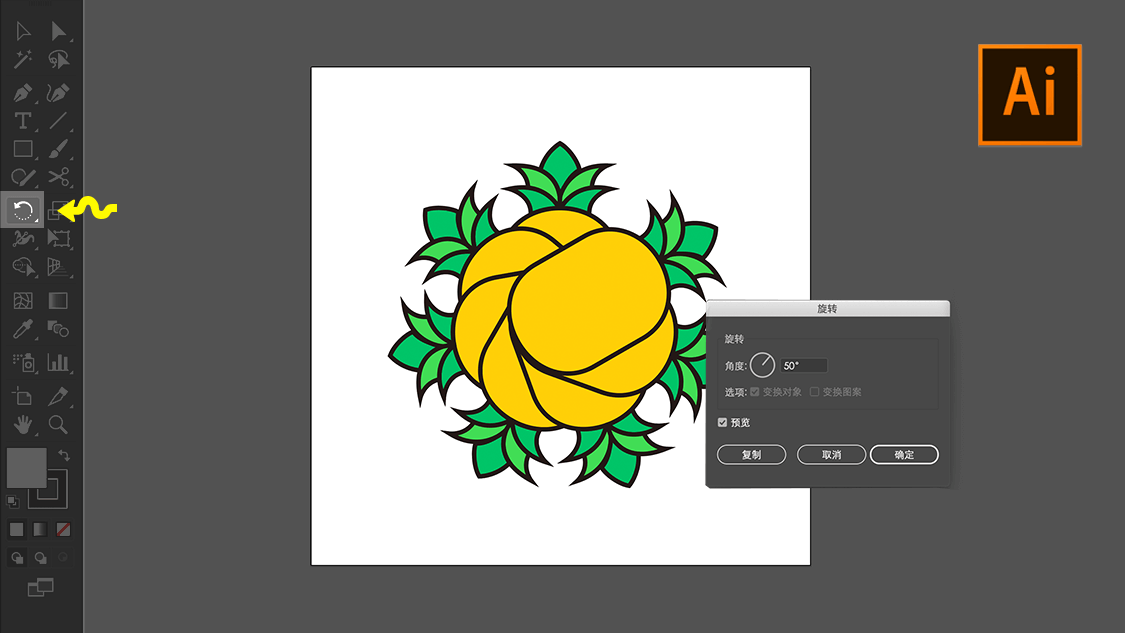The height and width of the screenshot is (633, 1125).
Task: Activate the Magic Wand tool
Action: pos(22,60)
